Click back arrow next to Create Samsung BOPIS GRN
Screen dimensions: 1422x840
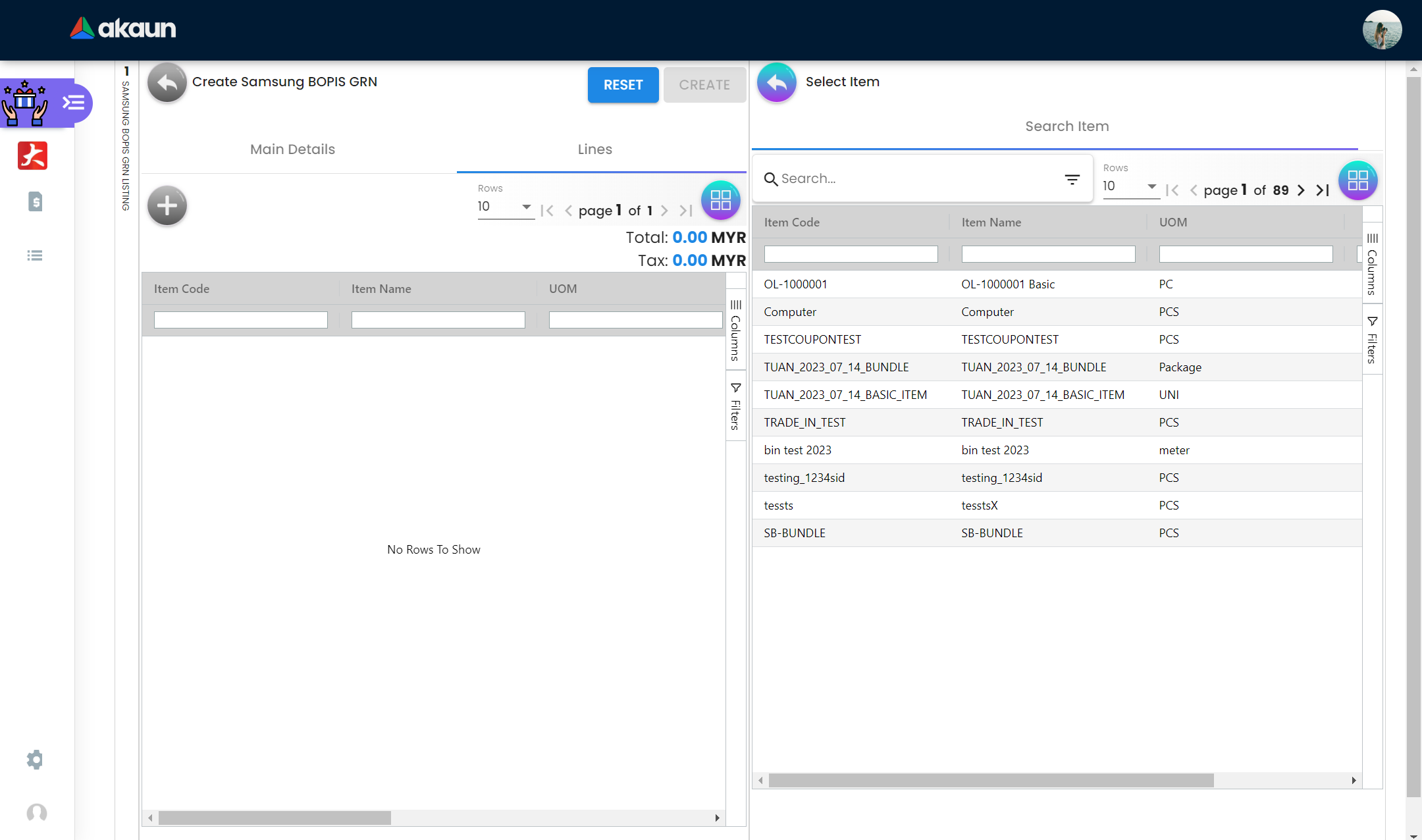(x=167, y=82)
